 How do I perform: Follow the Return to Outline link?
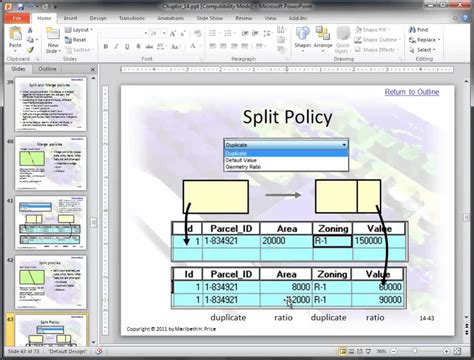(412, 92)
